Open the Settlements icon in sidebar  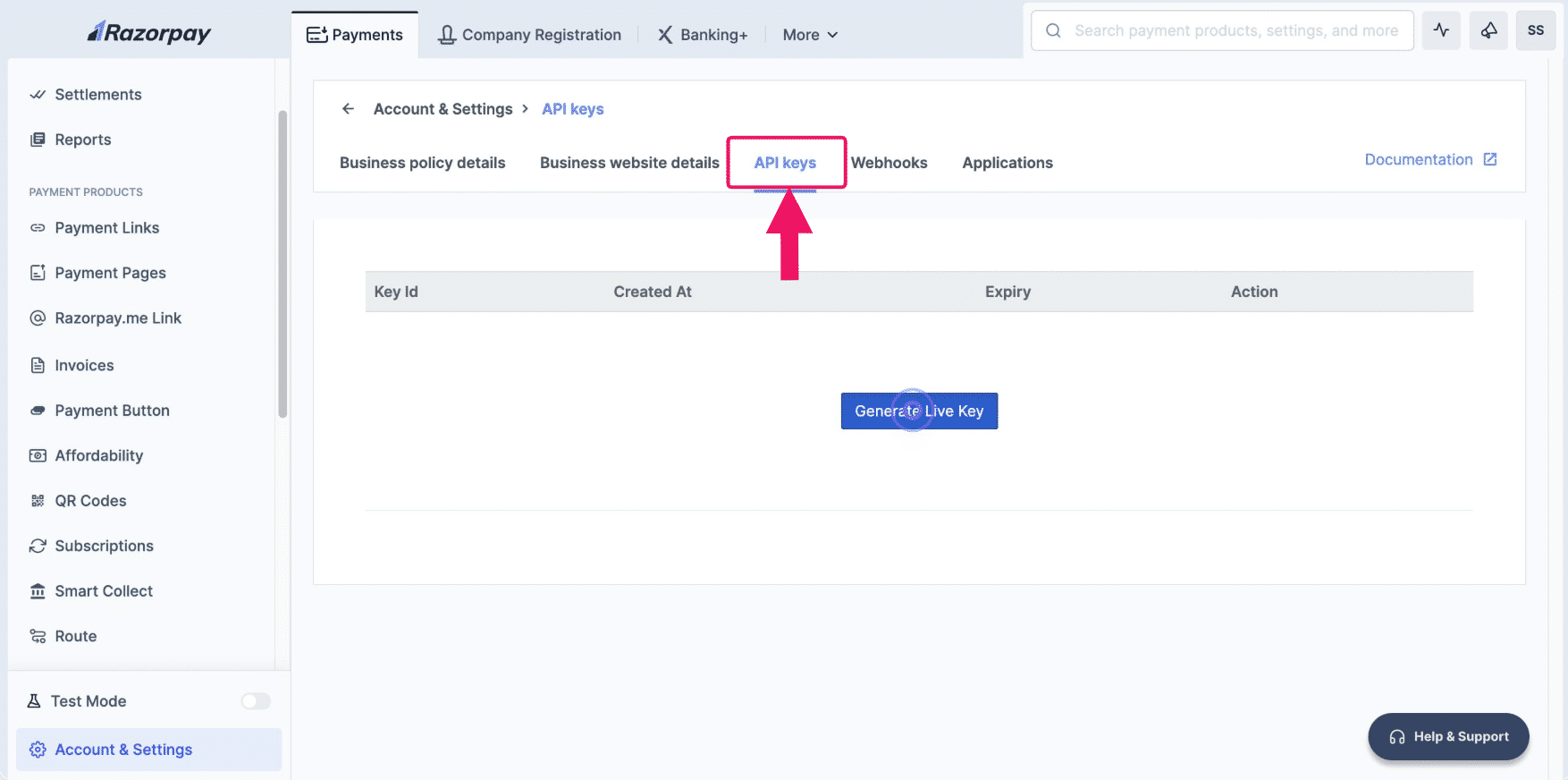point(38,95)
